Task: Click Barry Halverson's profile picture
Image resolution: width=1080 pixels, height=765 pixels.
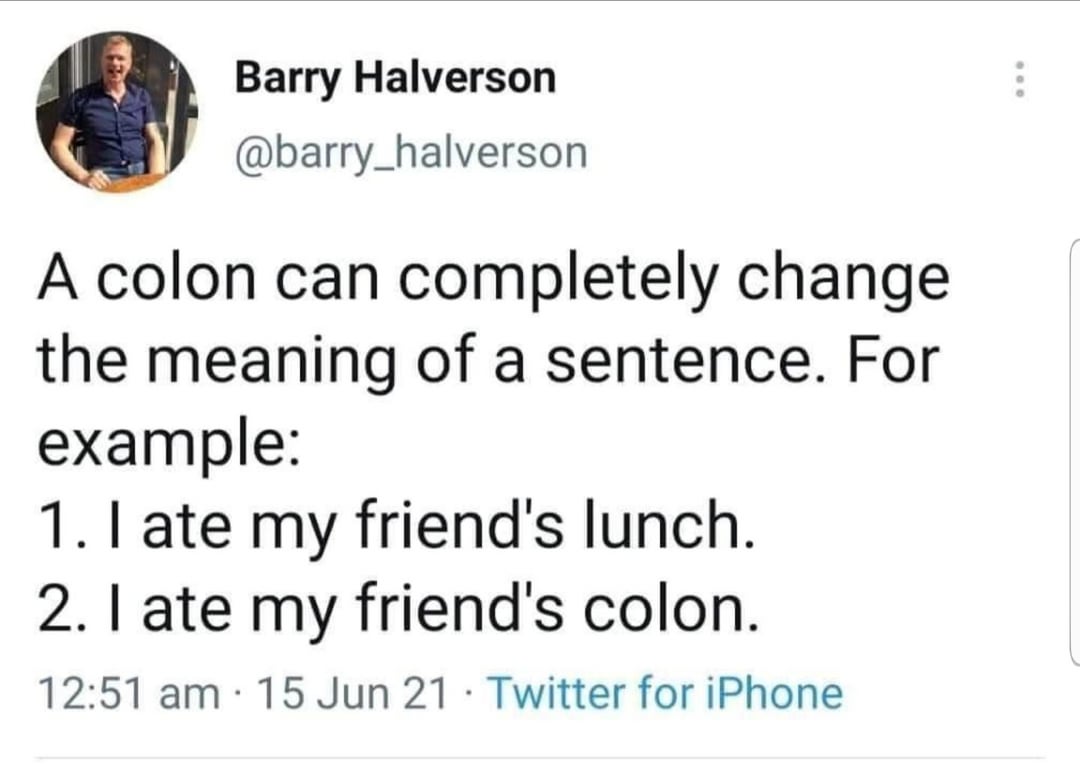Action: (116, 111)
